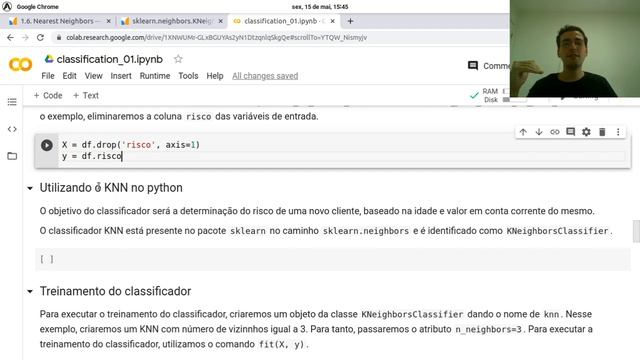Run the code cell with df.drop
Screen dimensions: 640x360
[x=47, y=145]
